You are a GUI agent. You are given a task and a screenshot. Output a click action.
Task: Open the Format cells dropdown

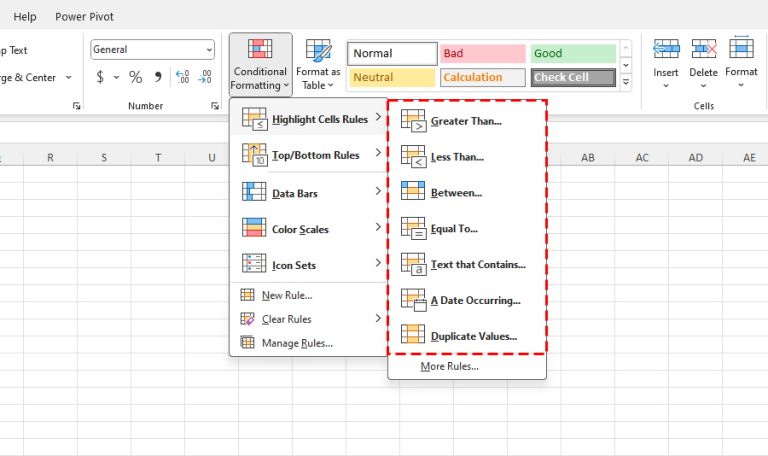tap(741, 64)
